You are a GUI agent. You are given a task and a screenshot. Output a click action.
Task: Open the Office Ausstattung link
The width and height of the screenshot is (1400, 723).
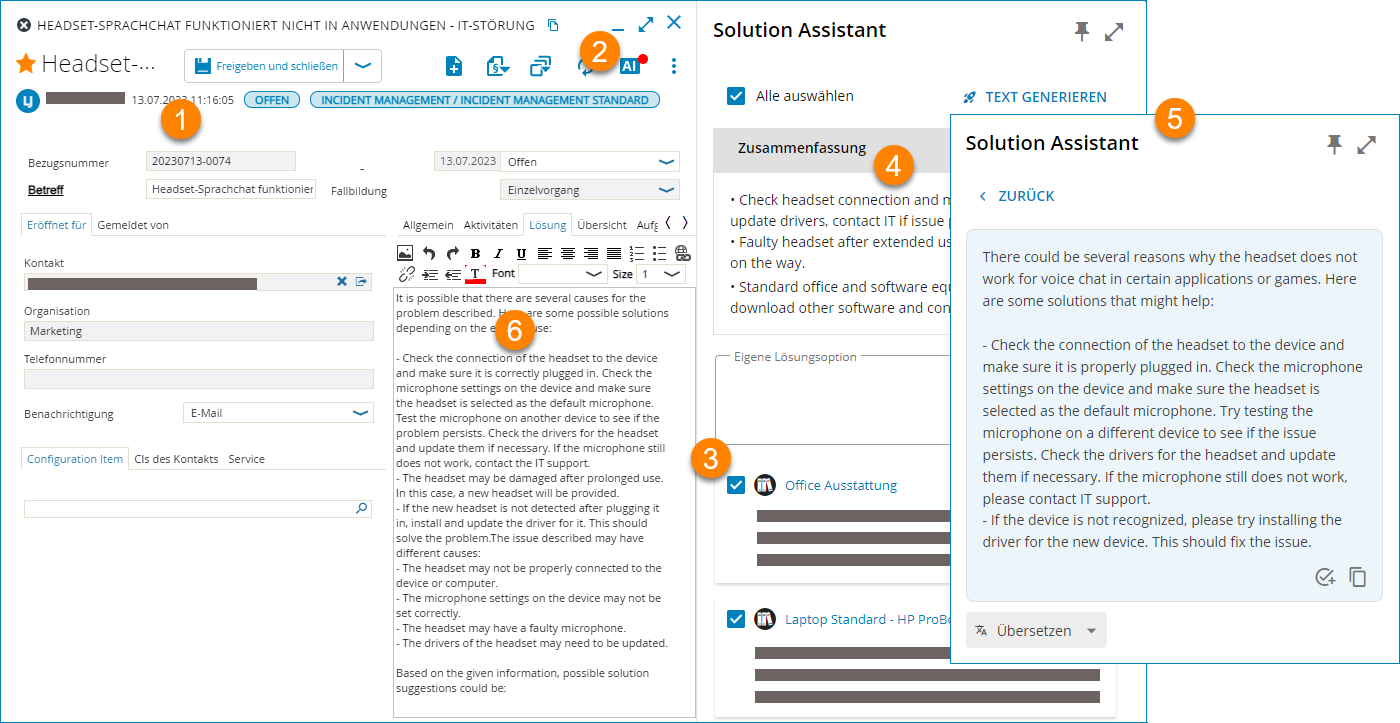click(x=841, y=485)
